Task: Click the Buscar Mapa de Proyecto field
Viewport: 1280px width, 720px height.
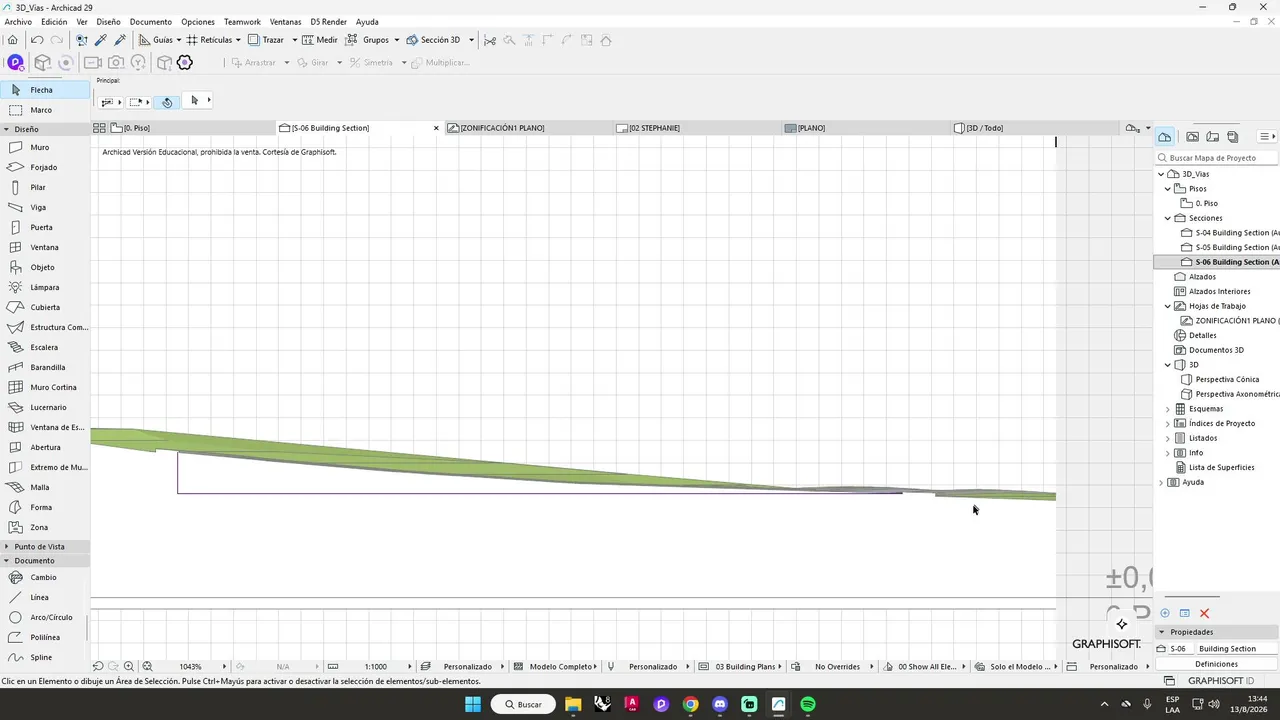Action: pyautogui.click(x=1217, y=158)
